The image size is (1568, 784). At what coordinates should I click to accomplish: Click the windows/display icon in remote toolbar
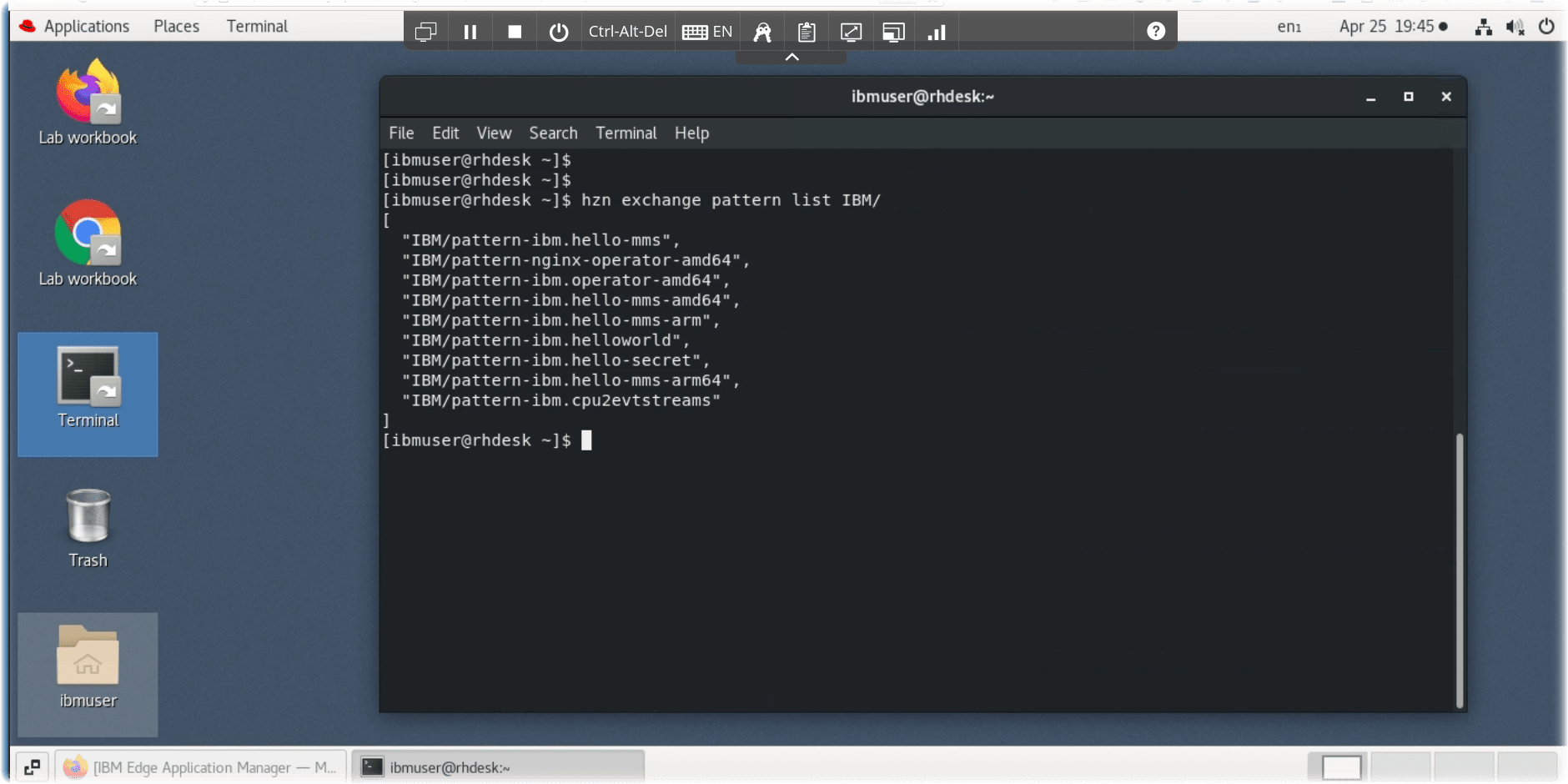coord(425,32)
